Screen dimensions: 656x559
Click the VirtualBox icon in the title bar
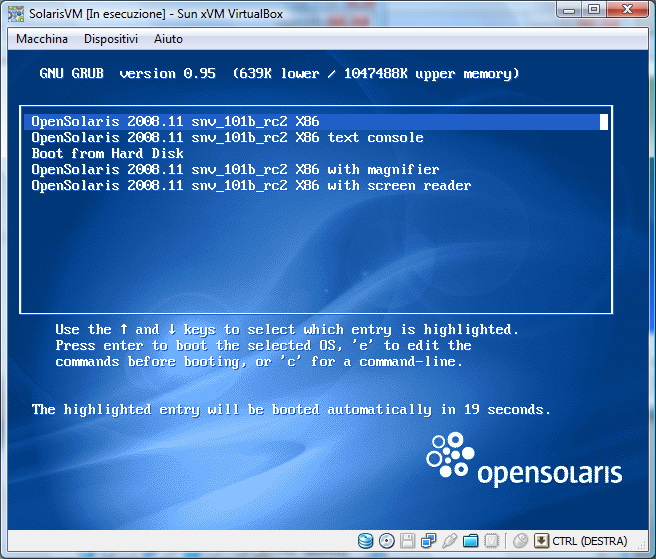pyautogui.click(x=16, y=13)
